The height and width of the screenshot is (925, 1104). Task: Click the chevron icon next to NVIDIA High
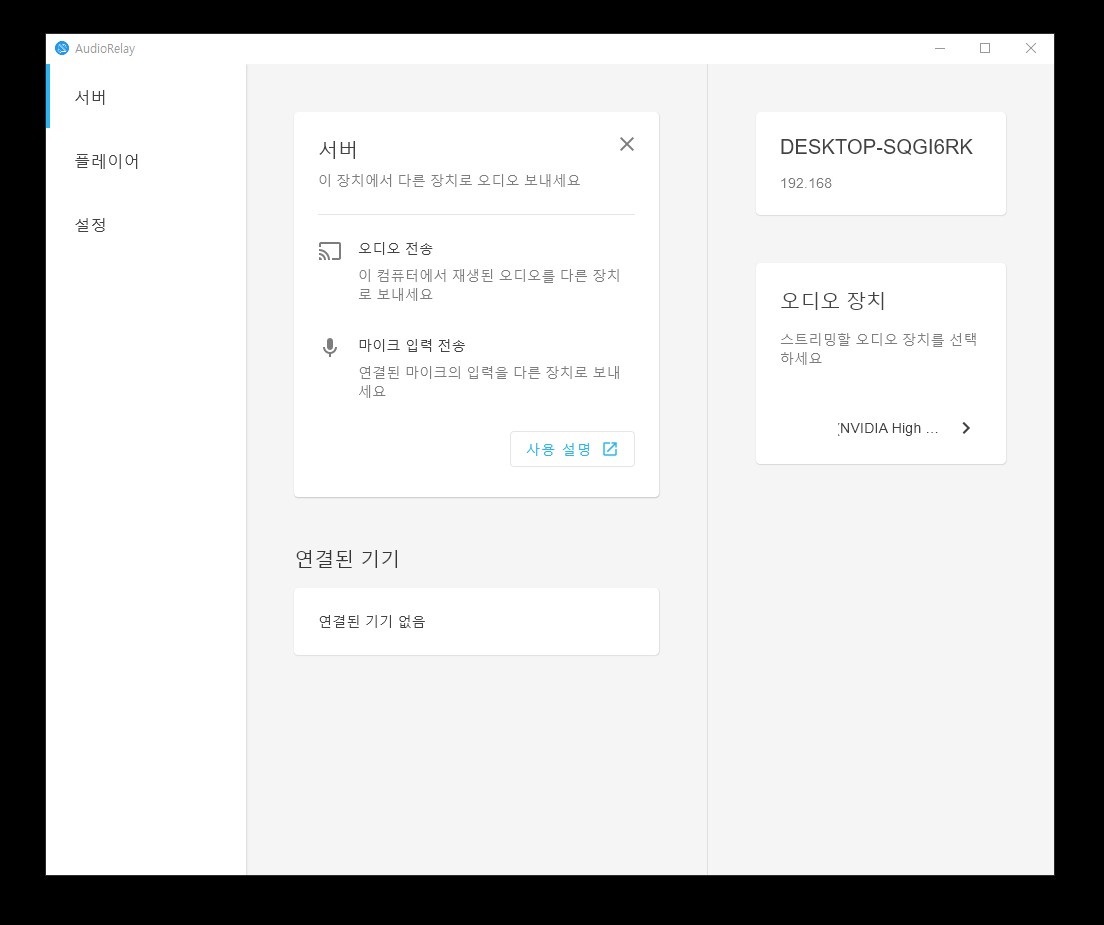point(966,428)
